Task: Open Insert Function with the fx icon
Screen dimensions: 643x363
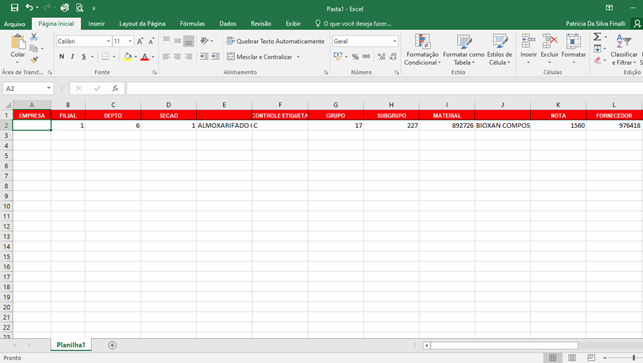Action: 115,88
